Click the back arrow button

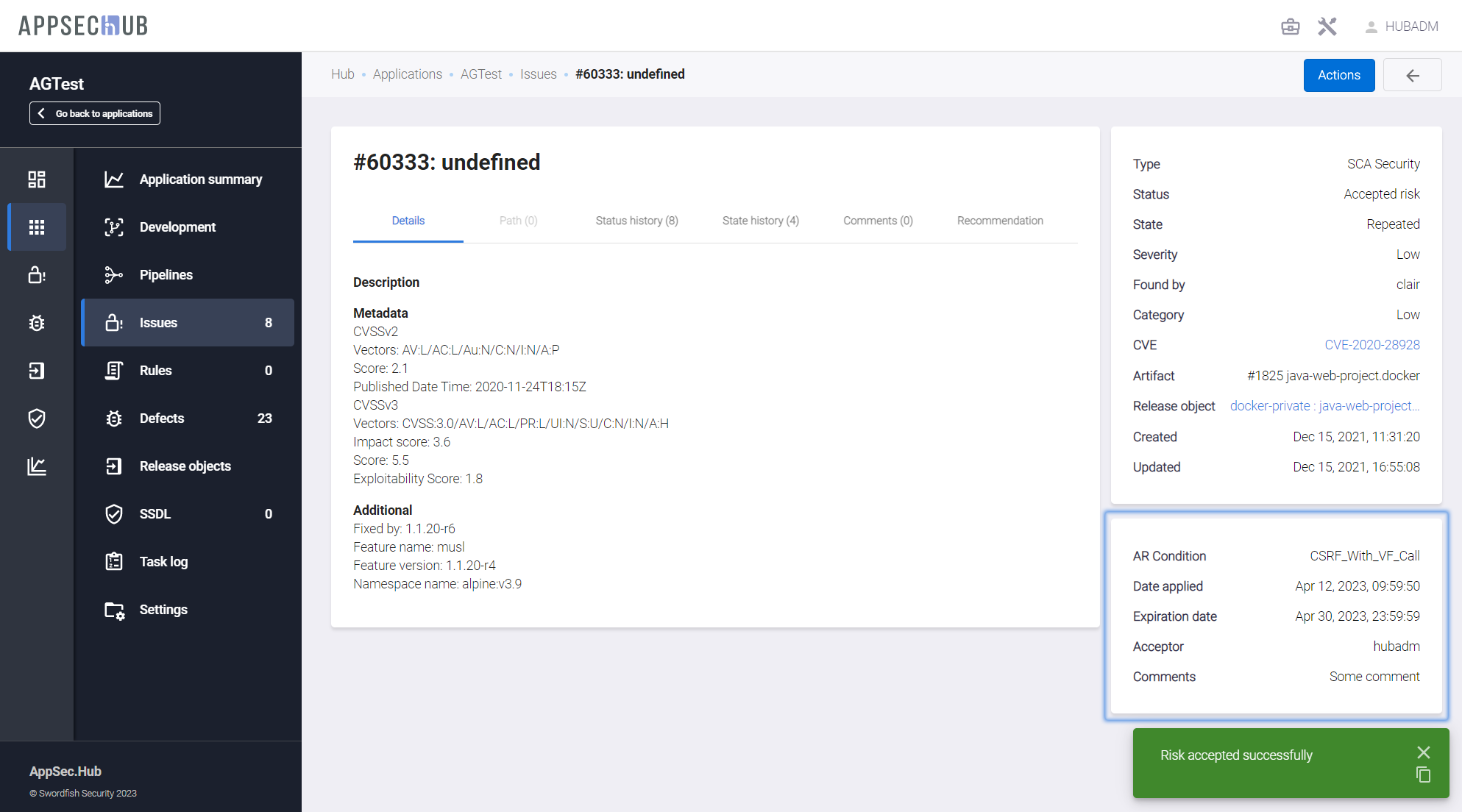tap(1412, 75)
